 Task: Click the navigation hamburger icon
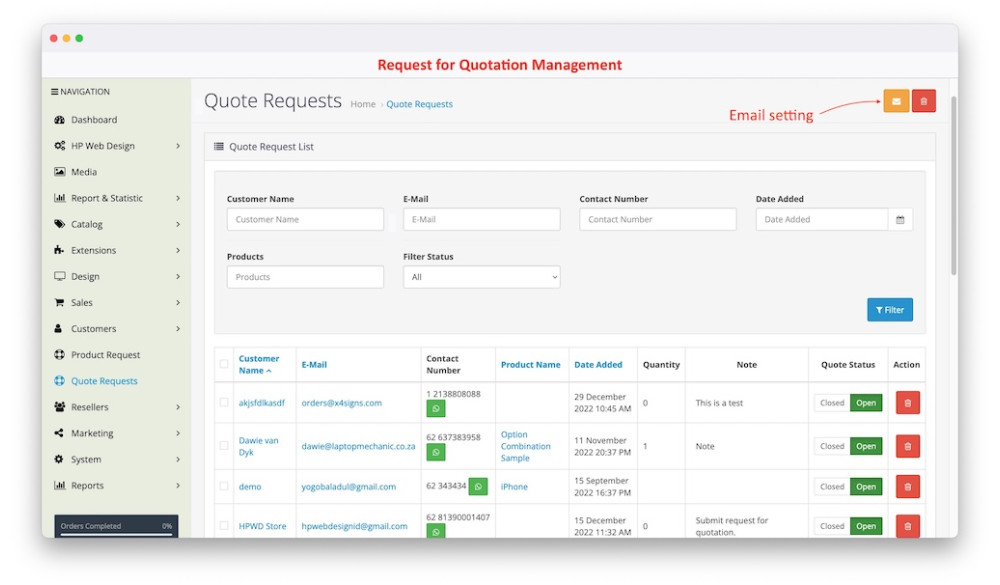pos(55,92)
